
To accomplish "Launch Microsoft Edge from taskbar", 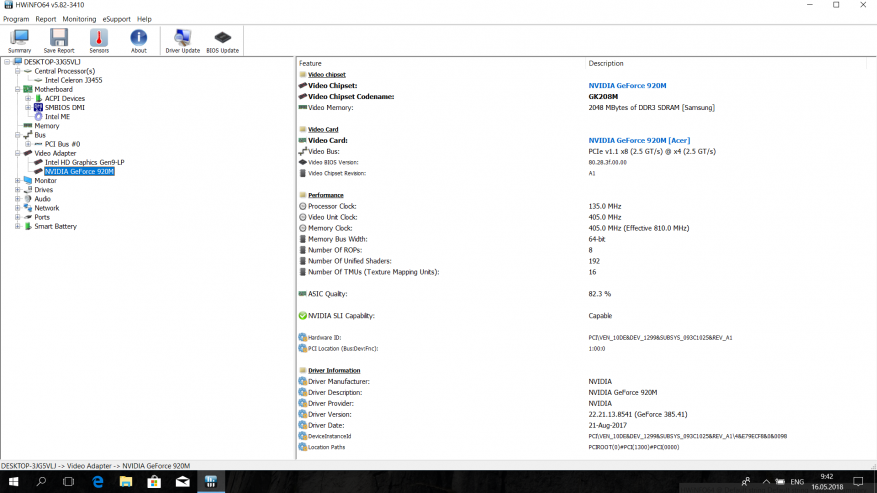I will pos(98,481).
